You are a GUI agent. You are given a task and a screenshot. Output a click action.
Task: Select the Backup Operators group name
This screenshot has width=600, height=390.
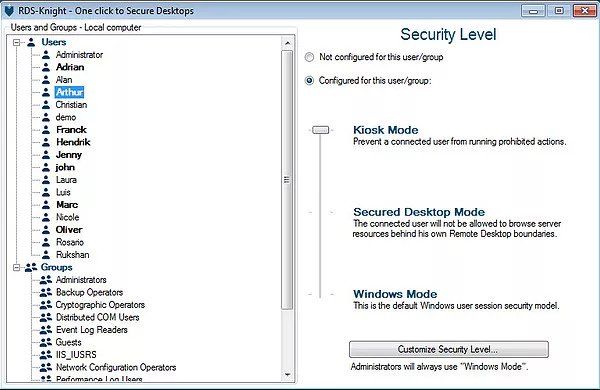click(90, 292)
